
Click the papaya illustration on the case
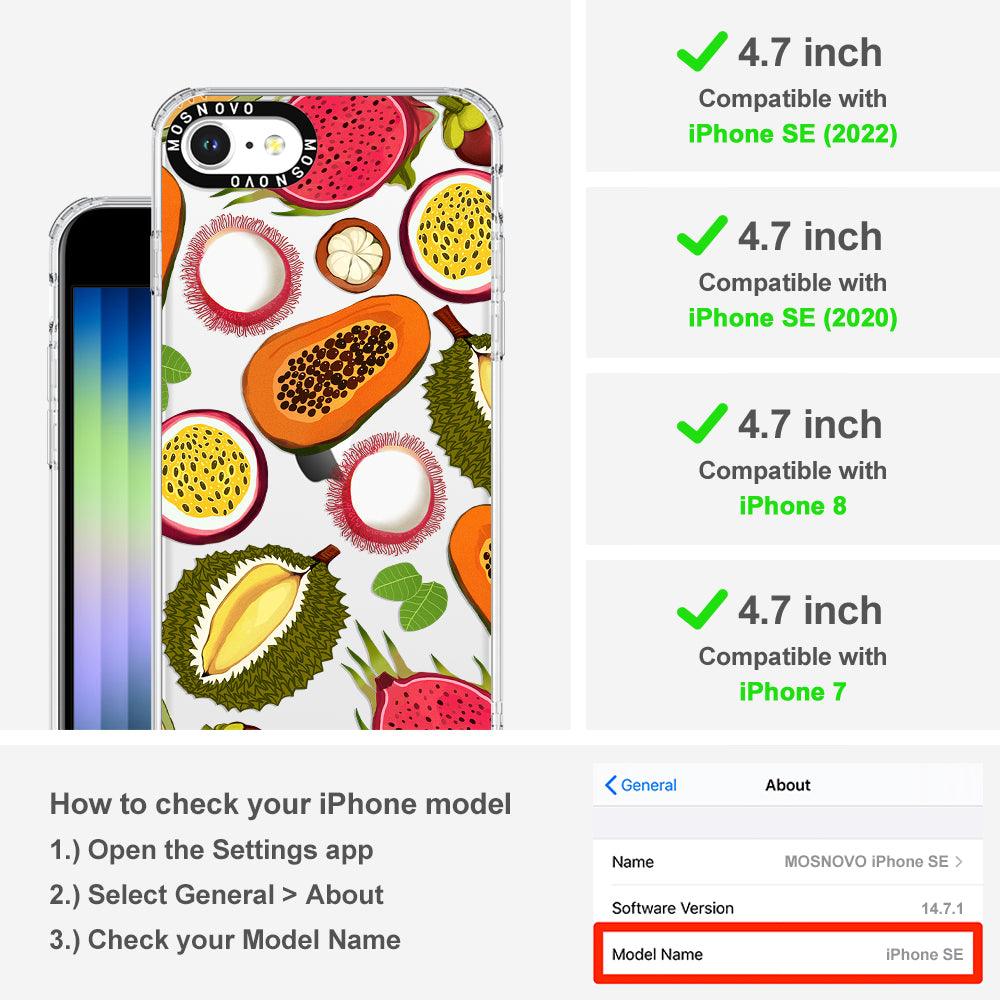337,372
